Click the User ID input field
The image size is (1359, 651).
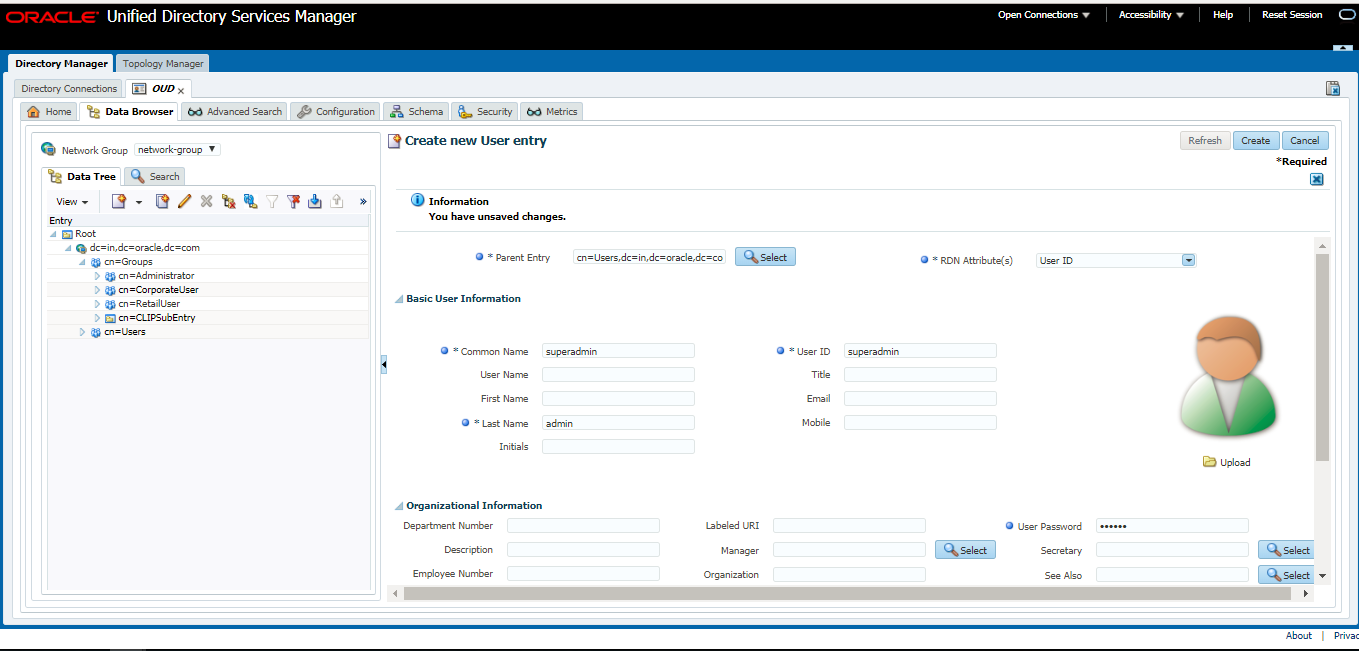[x=920, y=351]
